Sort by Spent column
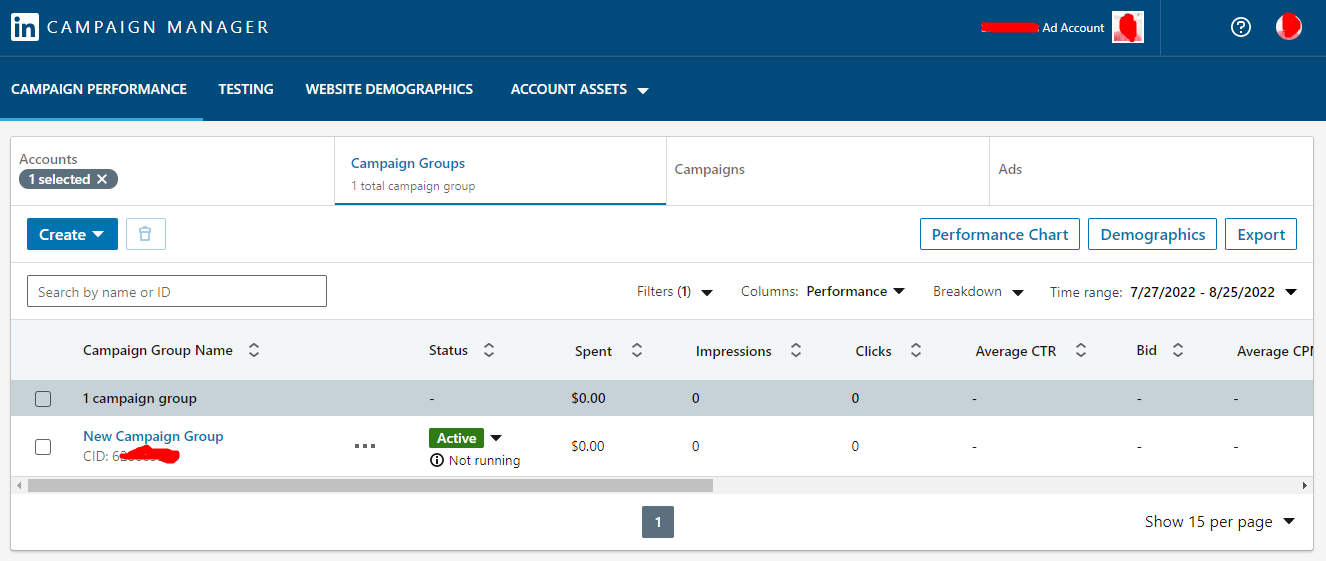The height and width of the screenshot is (561, 1326). [x=637, y=350]
